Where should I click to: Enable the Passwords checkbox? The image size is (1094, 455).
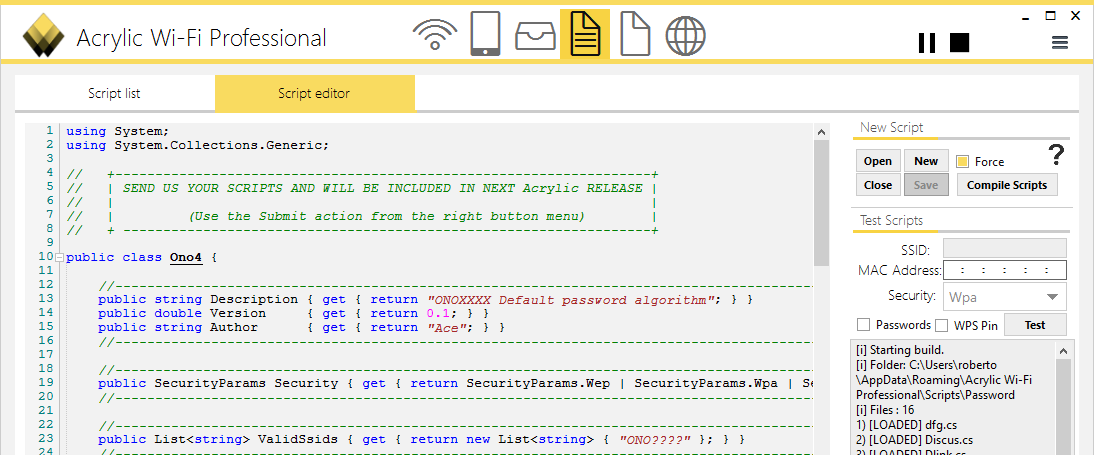(x=864, y=325)
